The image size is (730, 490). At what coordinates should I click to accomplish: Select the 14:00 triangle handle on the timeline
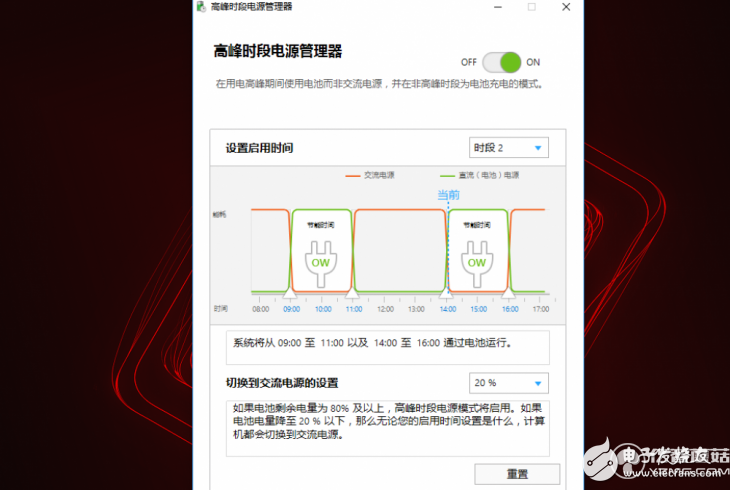tap(447, 293)
